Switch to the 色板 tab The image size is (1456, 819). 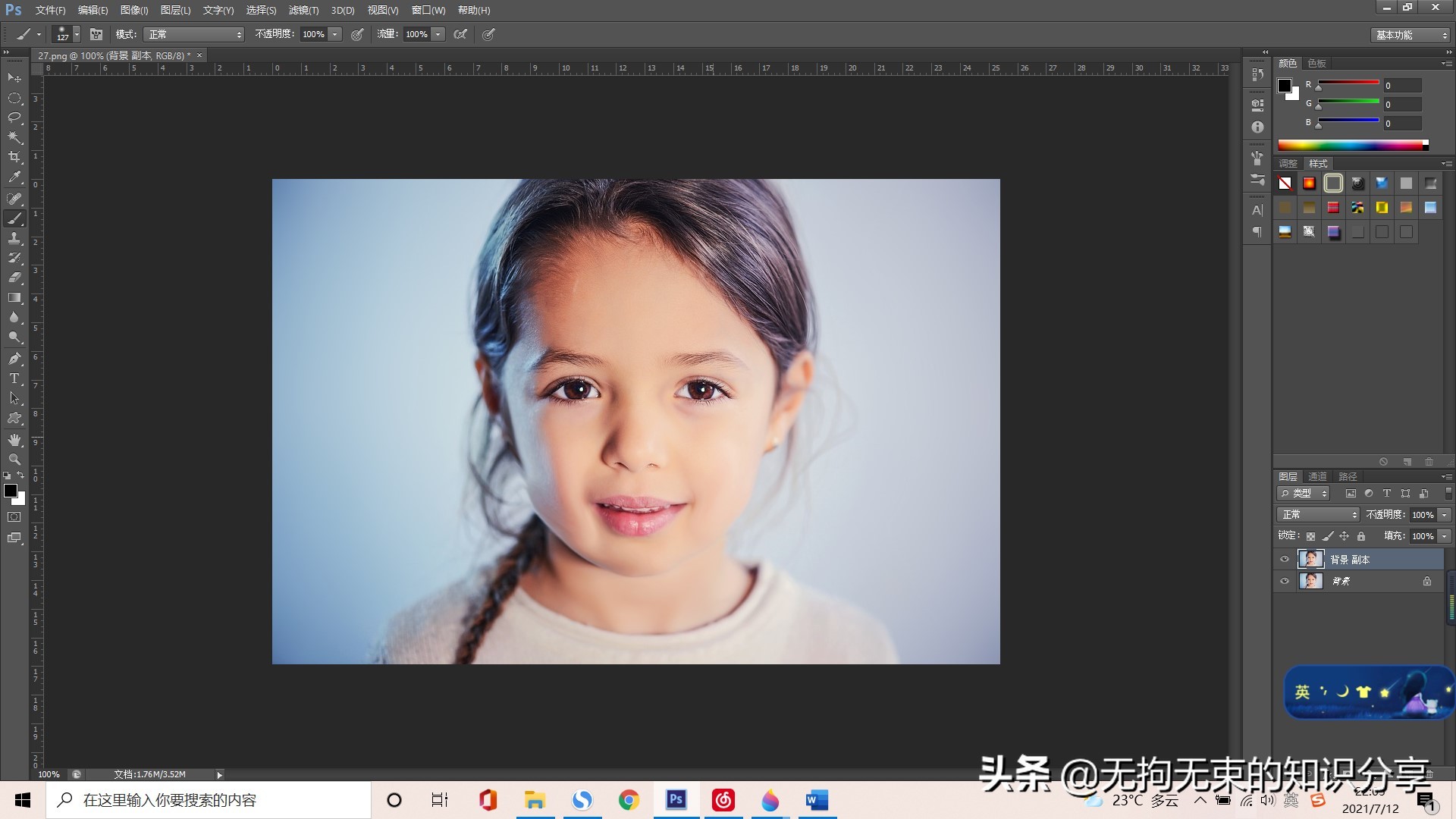tap(1317, 63)
